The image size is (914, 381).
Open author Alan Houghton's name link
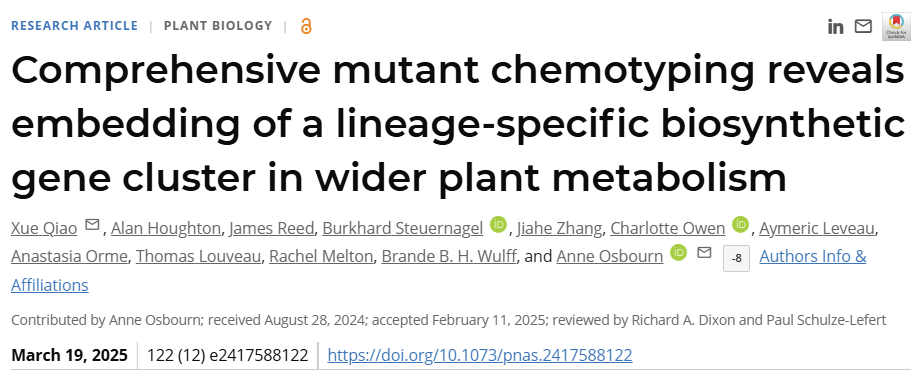tap(166, 228)
